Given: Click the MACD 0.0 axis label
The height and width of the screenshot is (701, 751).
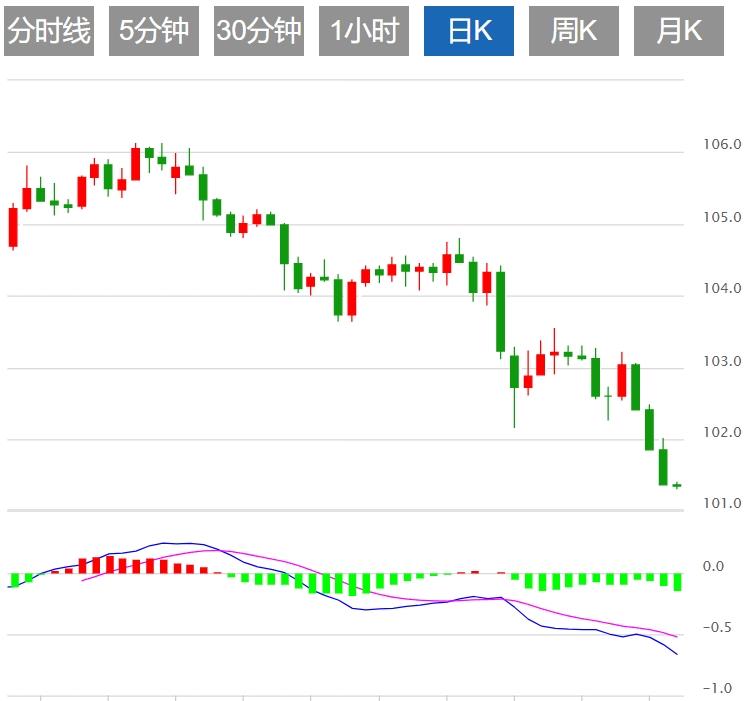Looking at the screenshot, I should [x=714, y=567].
